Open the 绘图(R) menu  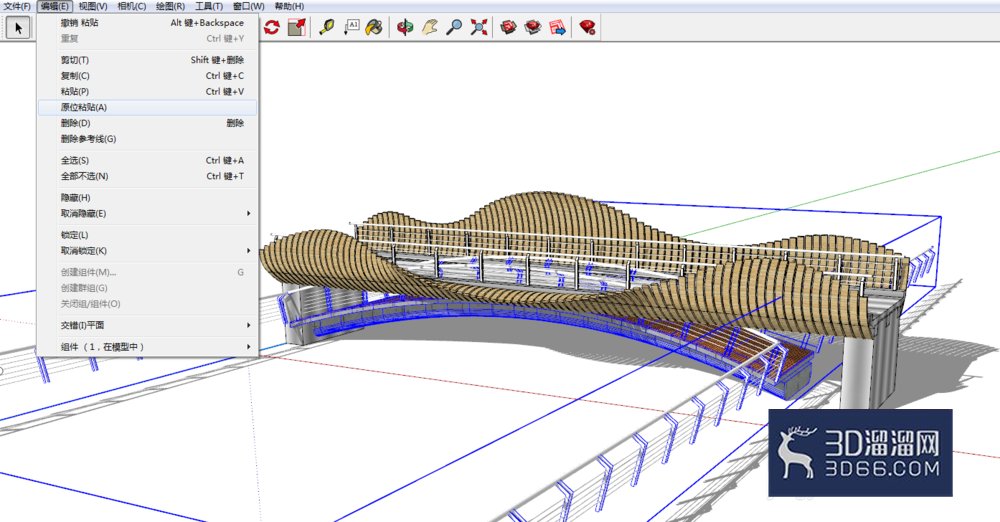[170, 6]
